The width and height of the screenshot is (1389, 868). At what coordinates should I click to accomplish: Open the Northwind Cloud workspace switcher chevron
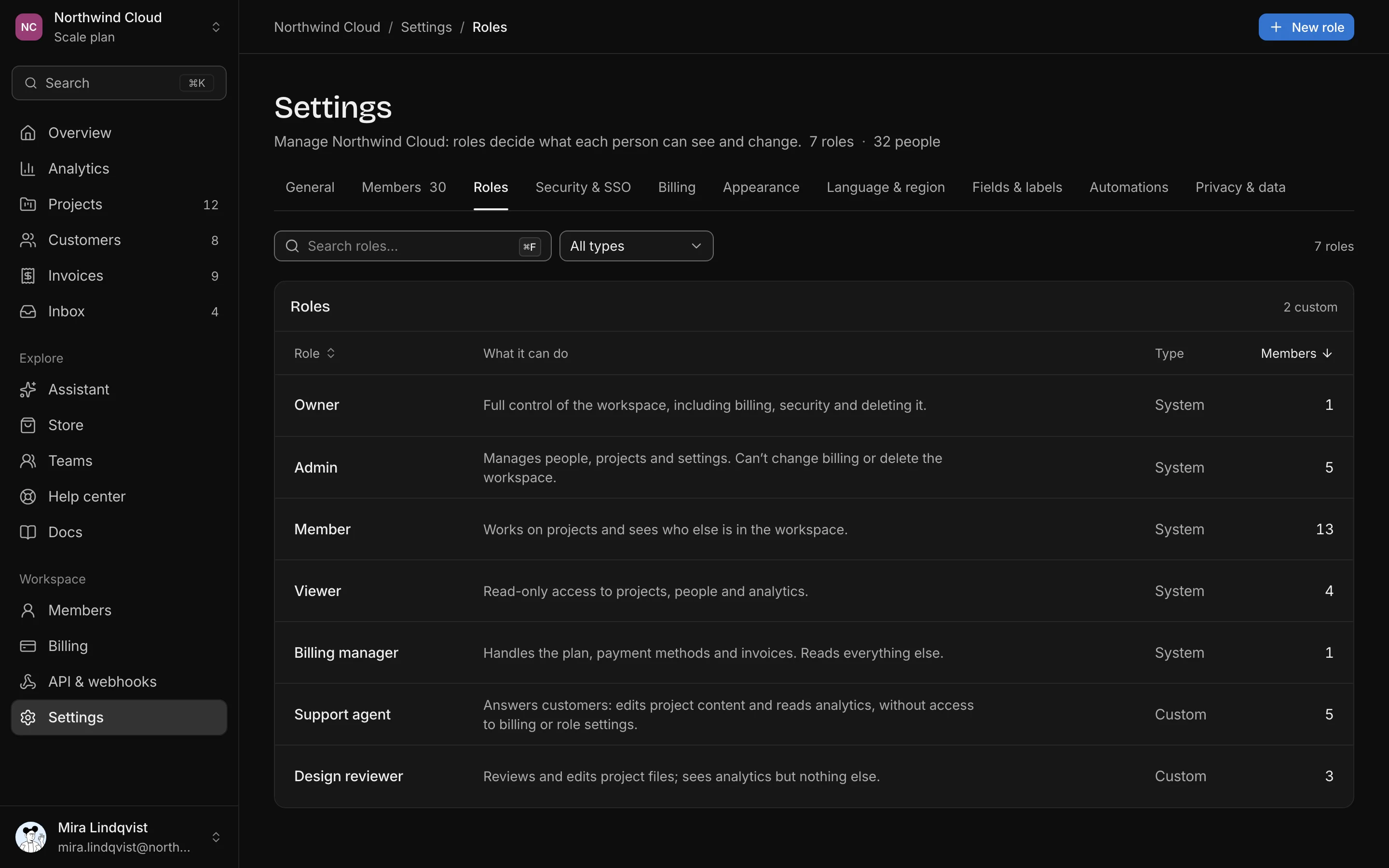click(x=216, y=27)
